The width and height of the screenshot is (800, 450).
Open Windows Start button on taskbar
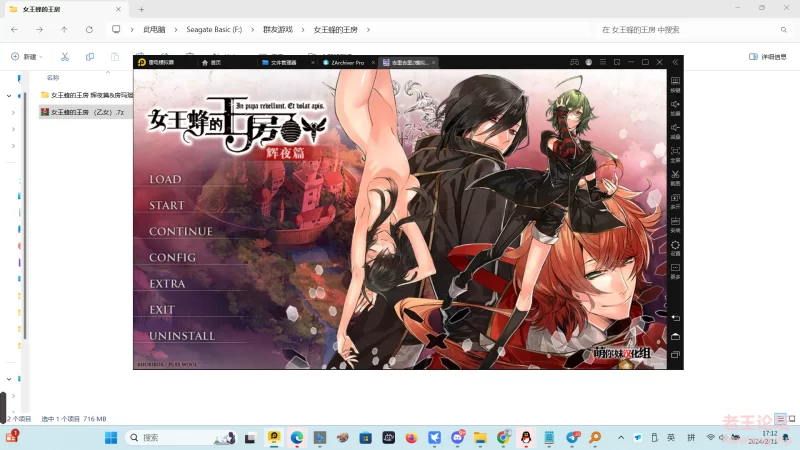pos(111,438)
